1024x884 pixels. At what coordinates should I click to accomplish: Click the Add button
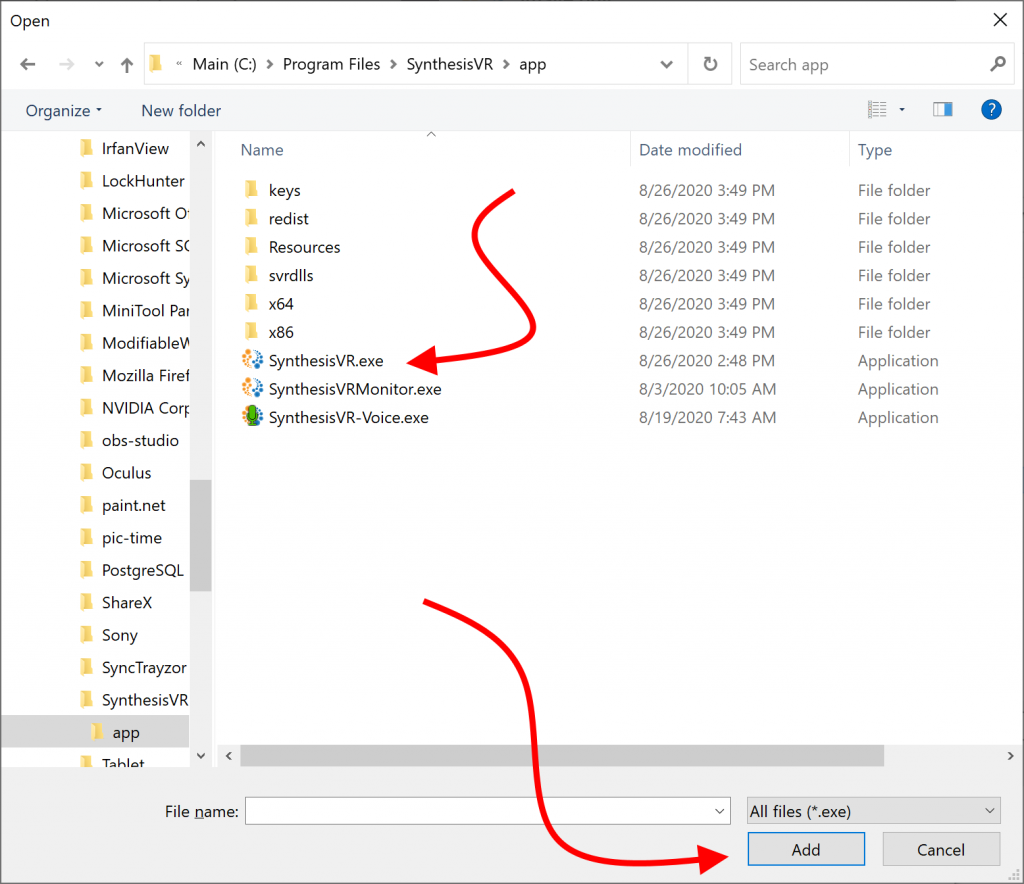point(806,849)
